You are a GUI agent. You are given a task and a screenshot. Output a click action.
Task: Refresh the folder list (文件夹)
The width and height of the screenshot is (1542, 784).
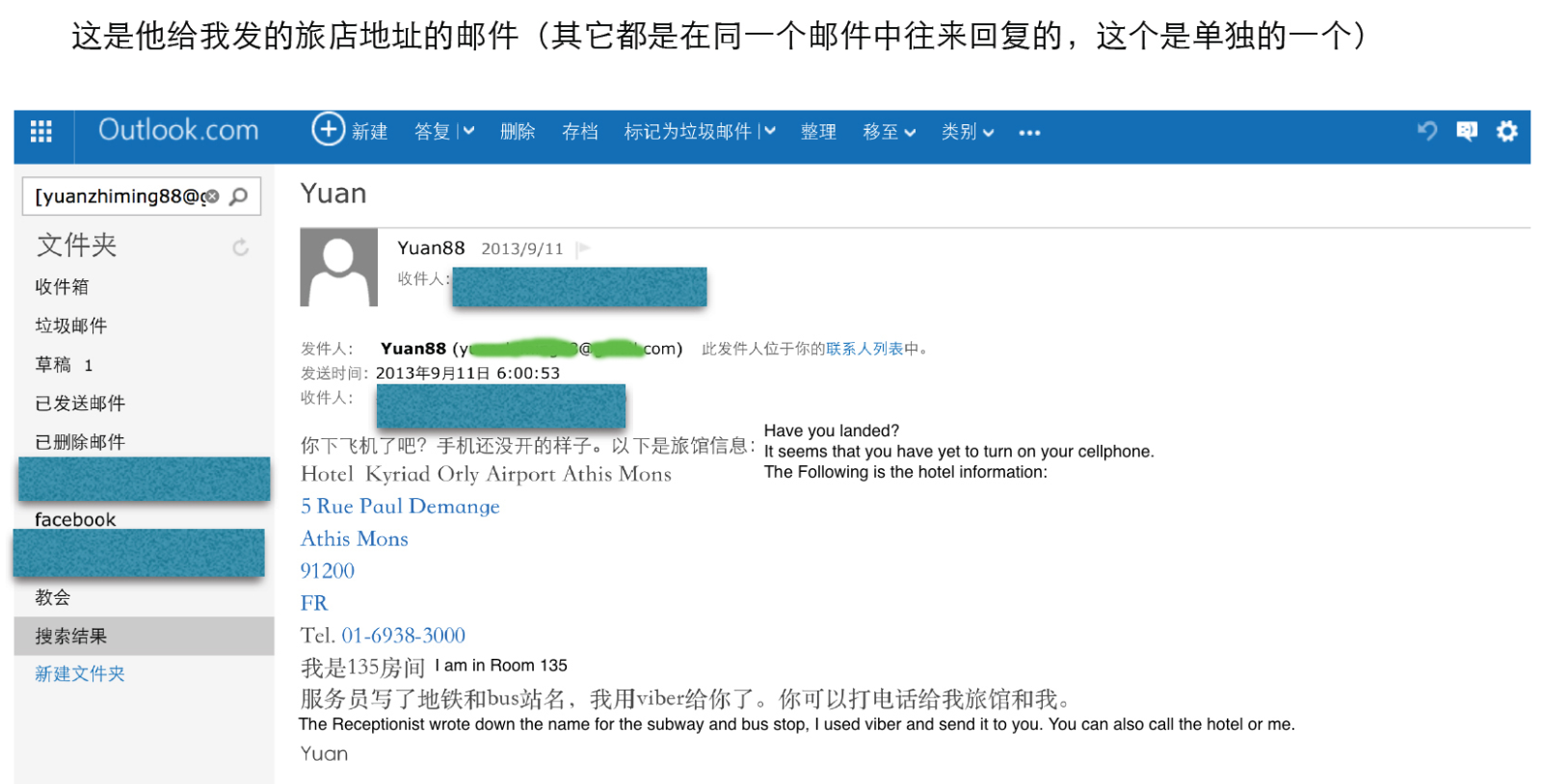tap(240, 248)
